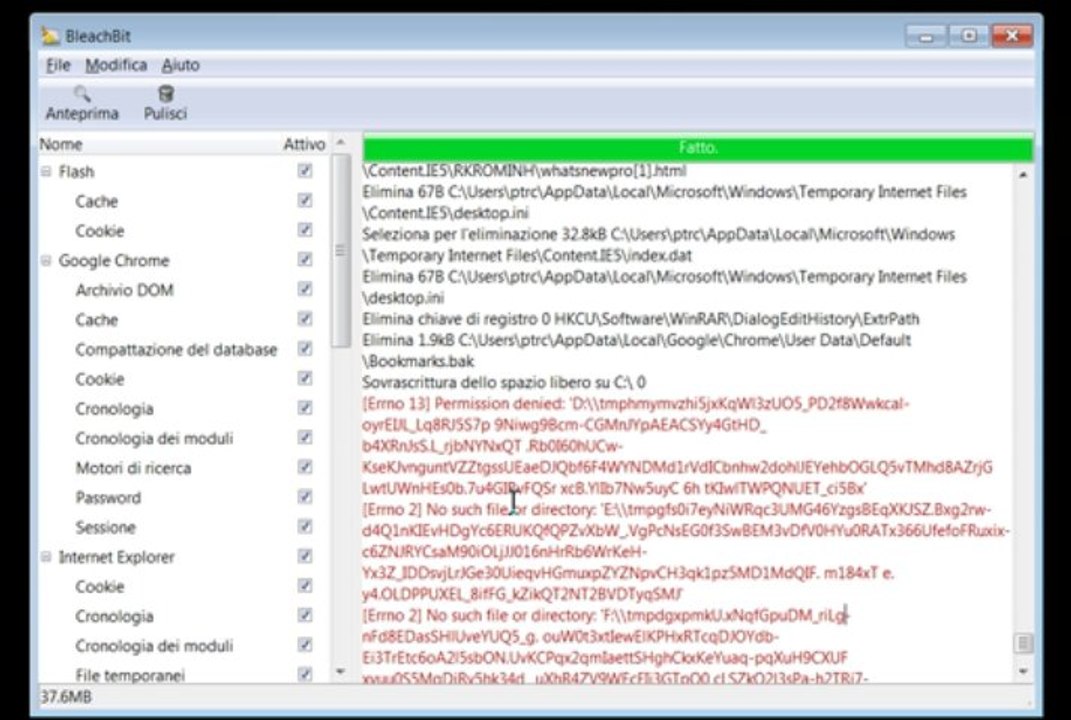Screen dimensions: 1071x720
Task: Collapse the Flash tree group
Action: [46, 171]
